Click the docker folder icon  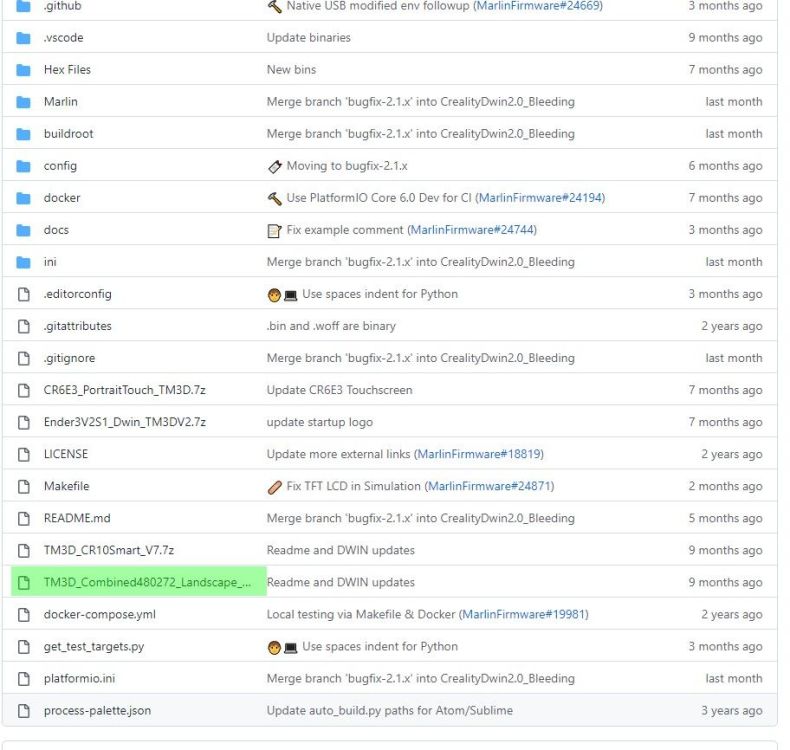pyautogui.click(x=23, y=198)
